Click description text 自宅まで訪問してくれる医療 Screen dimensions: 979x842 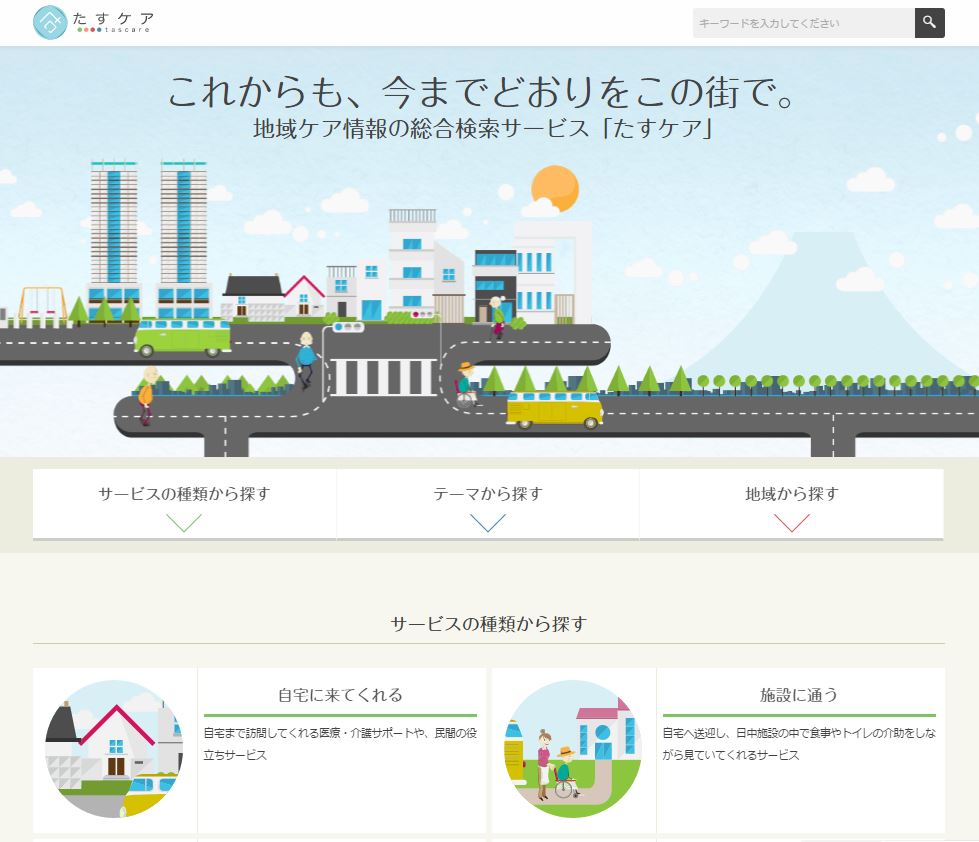pos(340,744)
